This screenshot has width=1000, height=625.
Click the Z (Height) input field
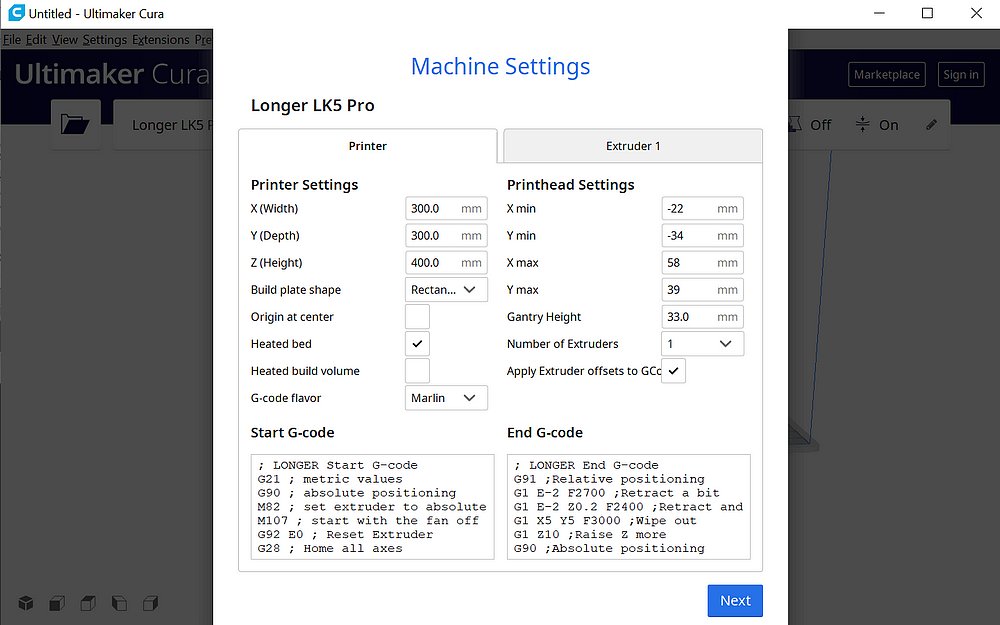(x=446, y=263)
